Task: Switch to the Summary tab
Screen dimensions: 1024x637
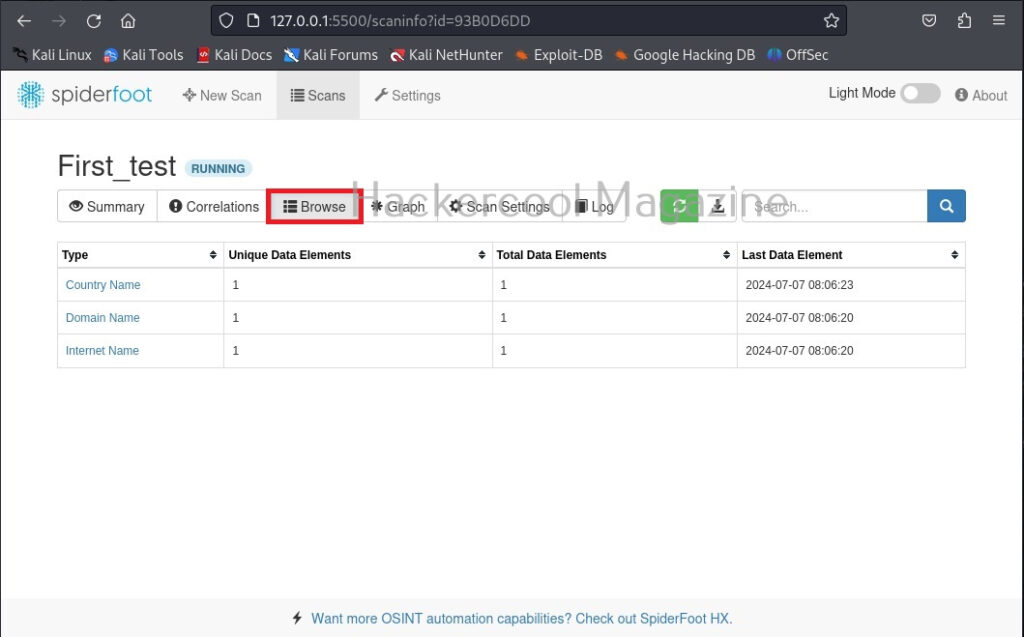Action: click(x=107, y=206)
